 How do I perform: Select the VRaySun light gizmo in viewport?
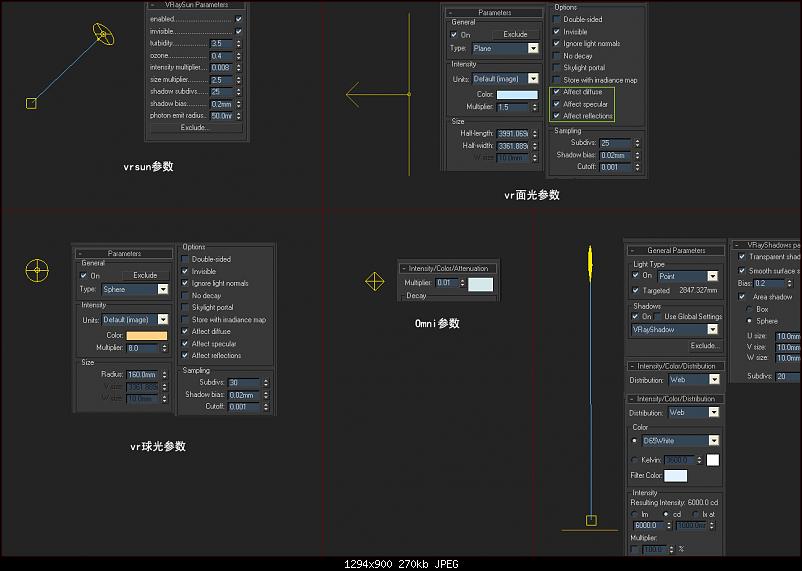tap(103, 34)
